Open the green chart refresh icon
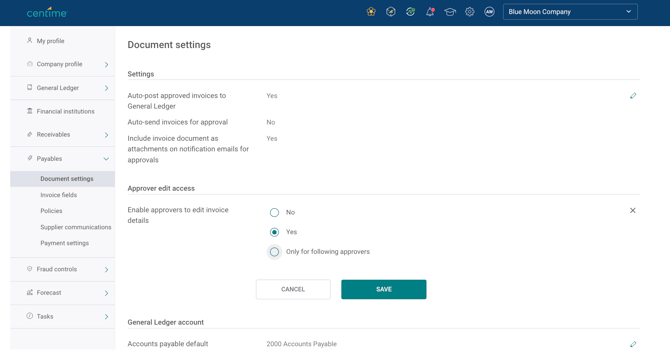This screenshot has height=364, width=670. (410, 12)
